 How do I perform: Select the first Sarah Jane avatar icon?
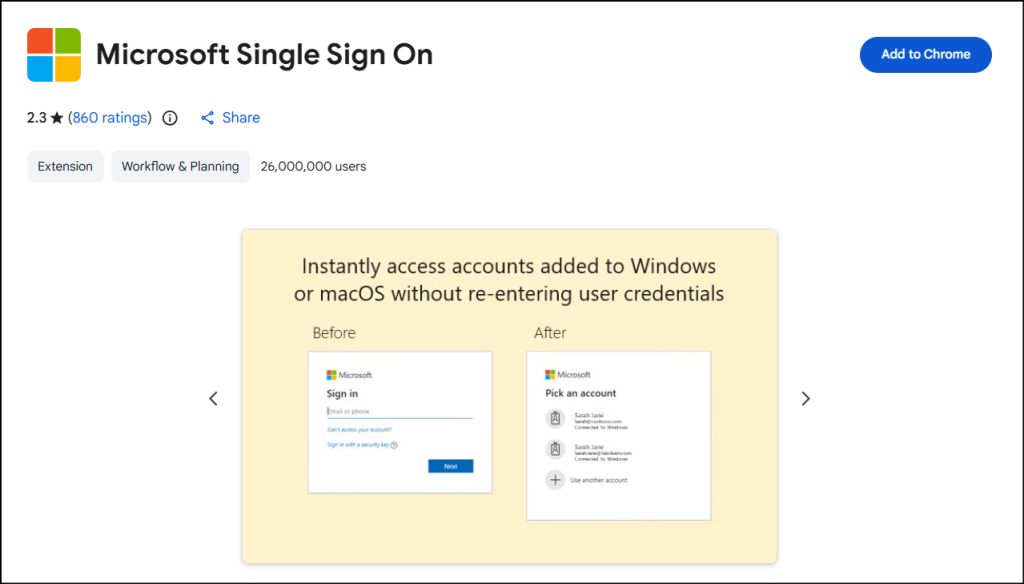tap(556, 418)
